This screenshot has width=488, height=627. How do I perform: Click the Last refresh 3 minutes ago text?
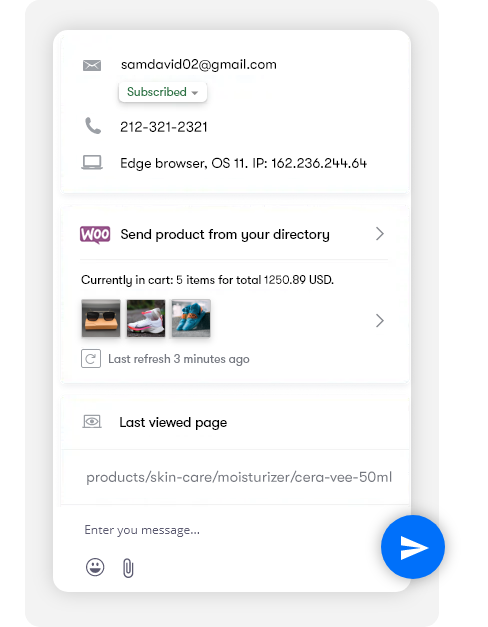(x=179, y=359)
